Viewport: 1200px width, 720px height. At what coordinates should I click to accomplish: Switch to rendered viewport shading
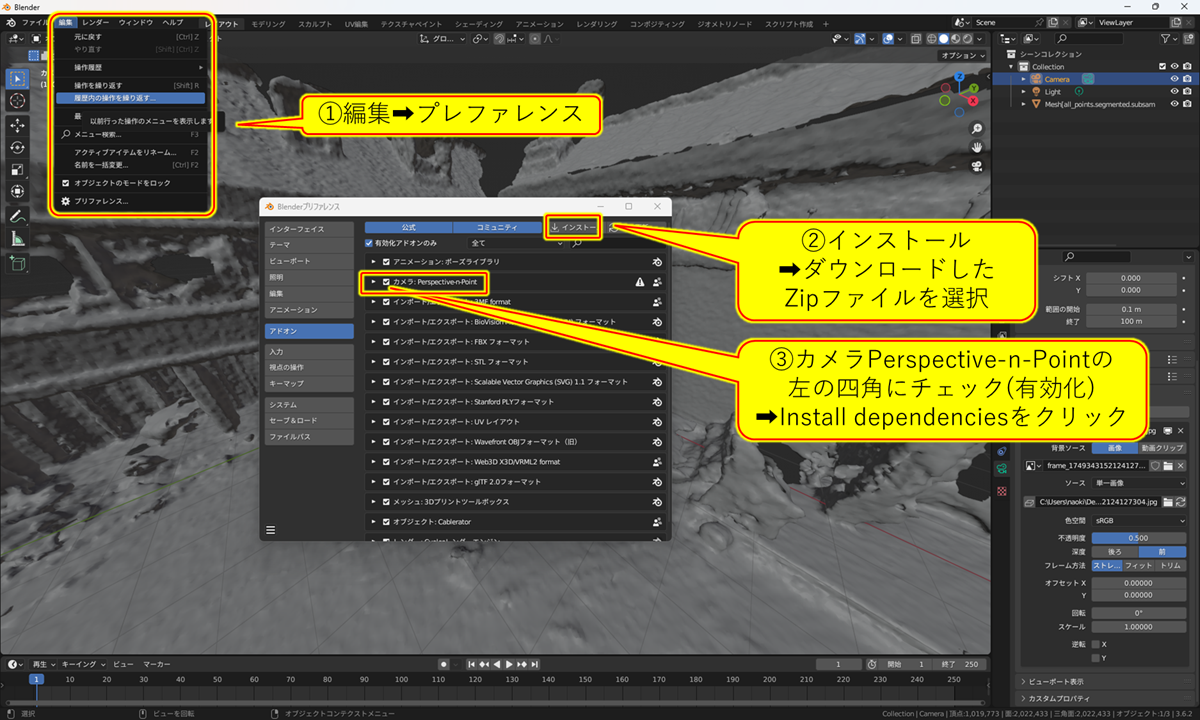tap(965, 39)
